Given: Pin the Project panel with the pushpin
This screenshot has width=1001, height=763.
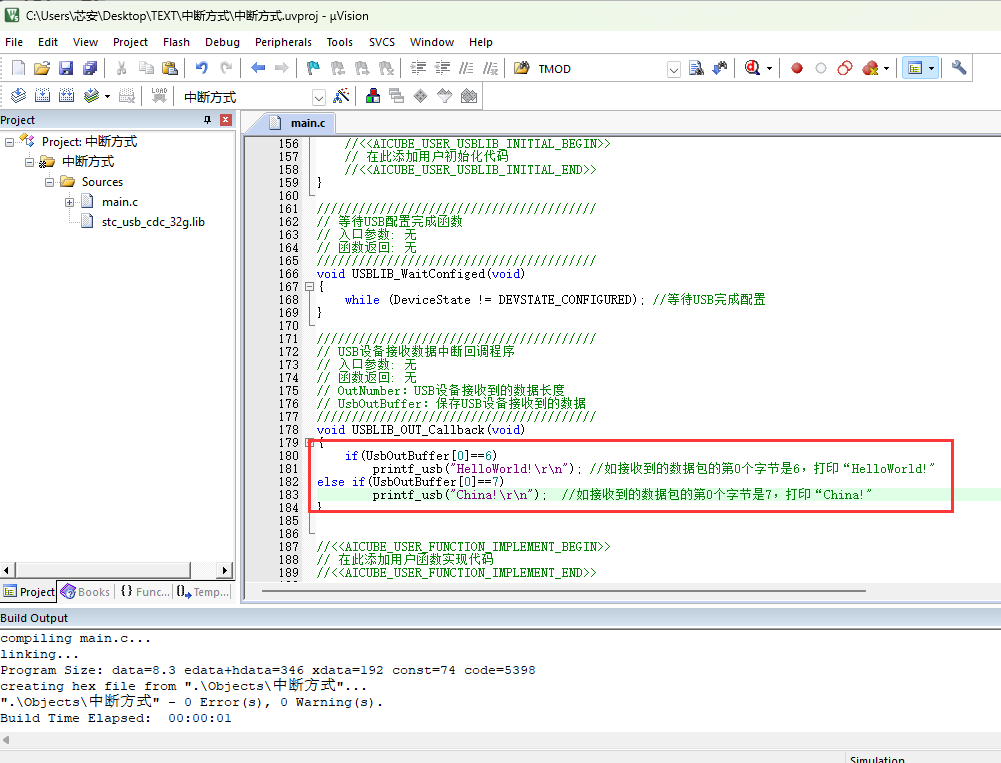Looking at the screenshot, I should (x=207, y=119).
